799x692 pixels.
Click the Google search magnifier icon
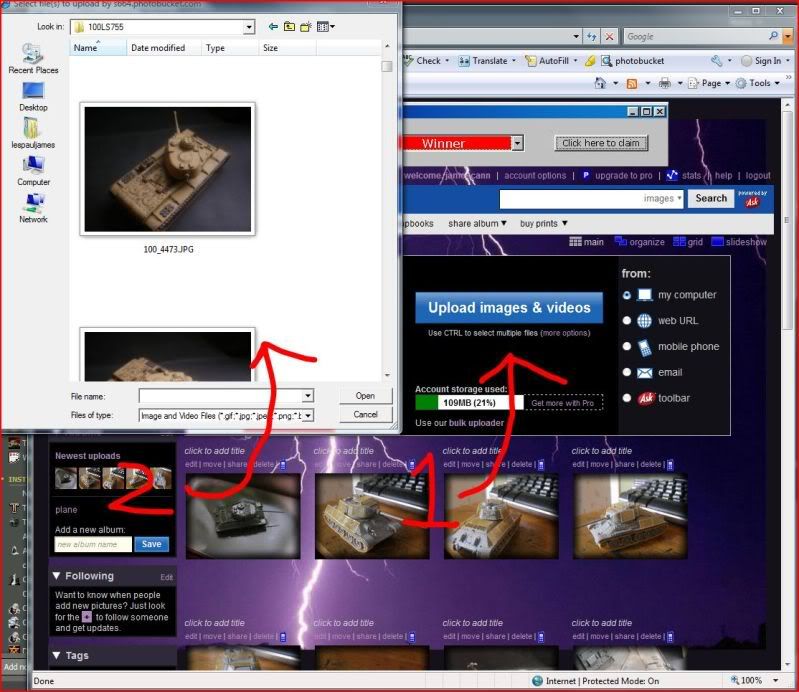[773, 36]
